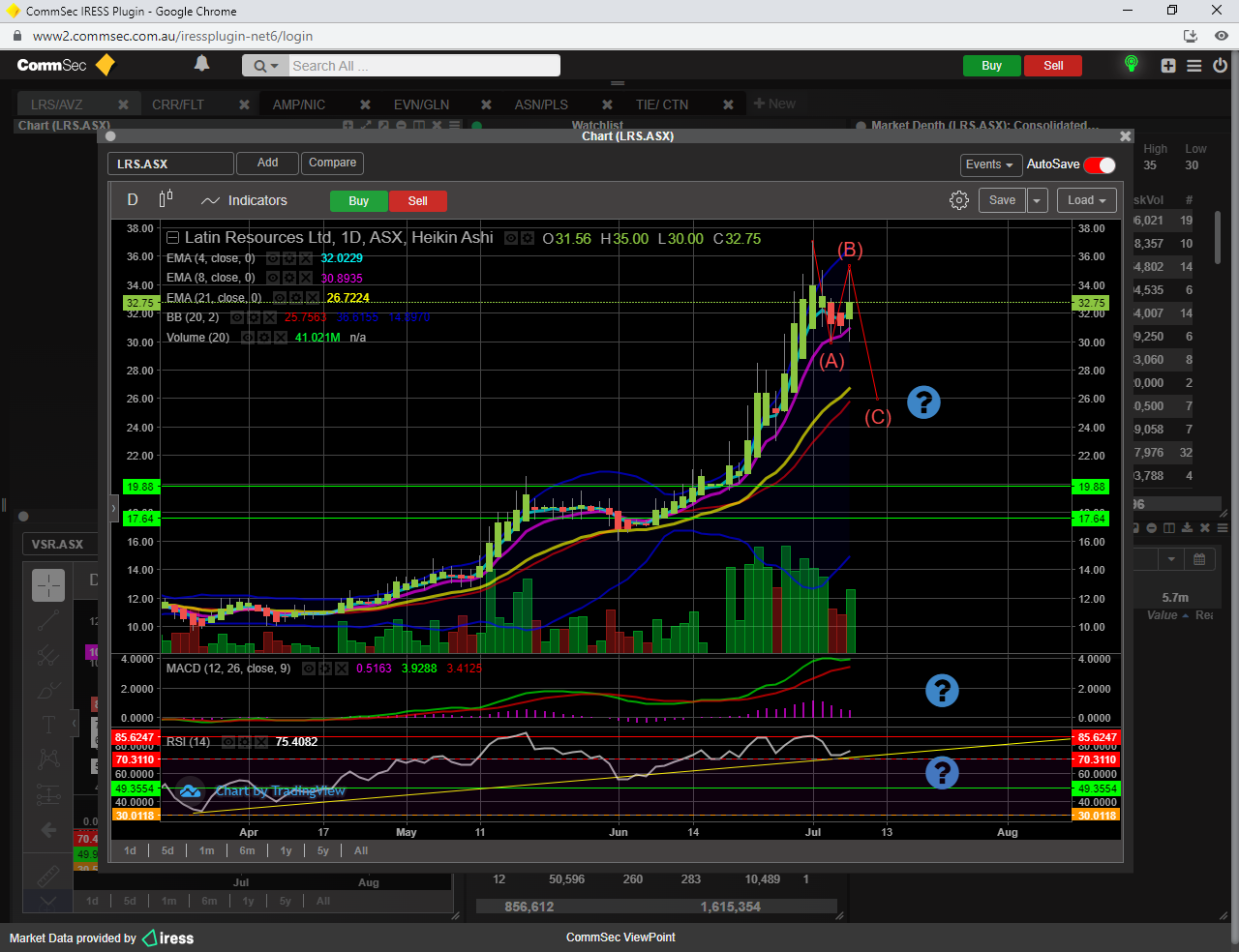Click the power logout icon
This screenshot has height=952, width=1239.
point(1221,66)
